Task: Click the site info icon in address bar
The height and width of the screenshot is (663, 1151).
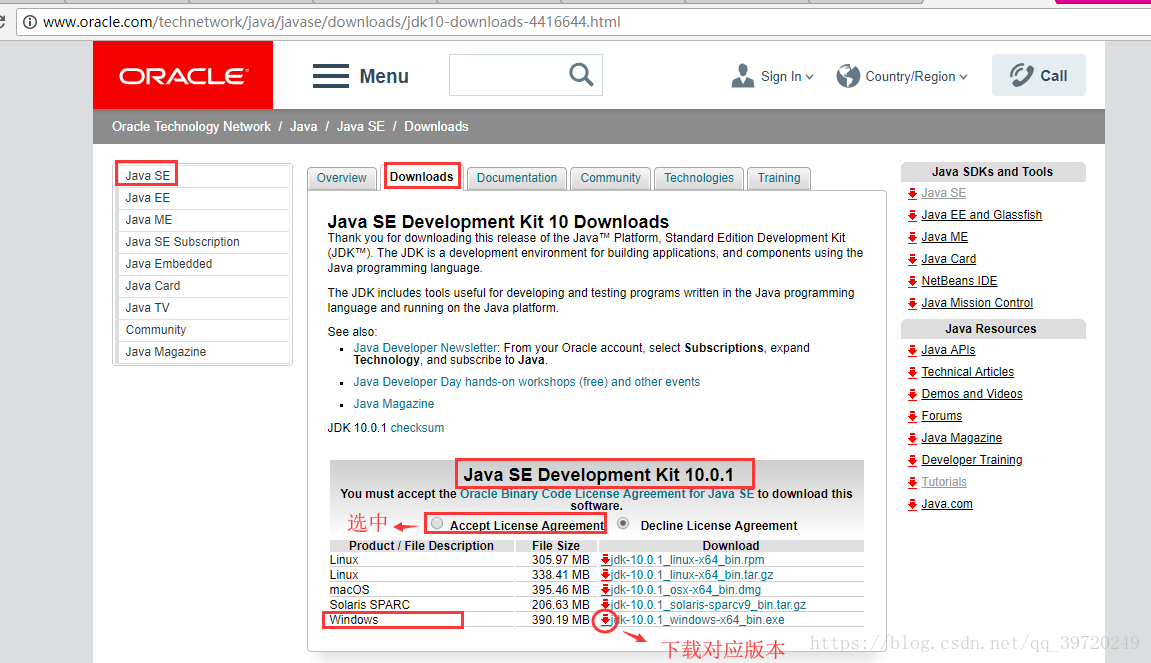Action: coord(29,22)
